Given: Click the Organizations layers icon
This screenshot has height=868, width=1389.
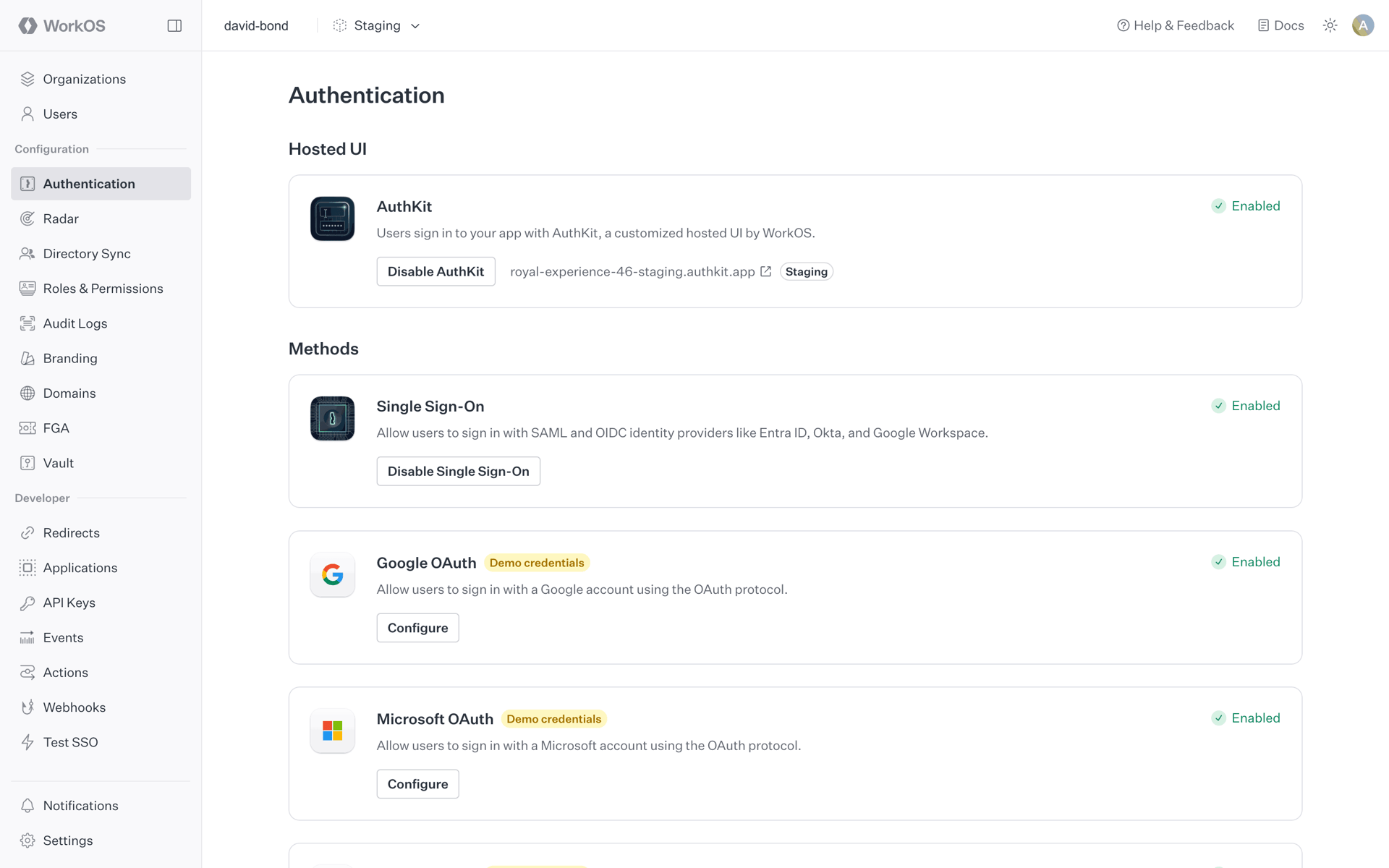Looking at the screenshot, I should point(27,79).
